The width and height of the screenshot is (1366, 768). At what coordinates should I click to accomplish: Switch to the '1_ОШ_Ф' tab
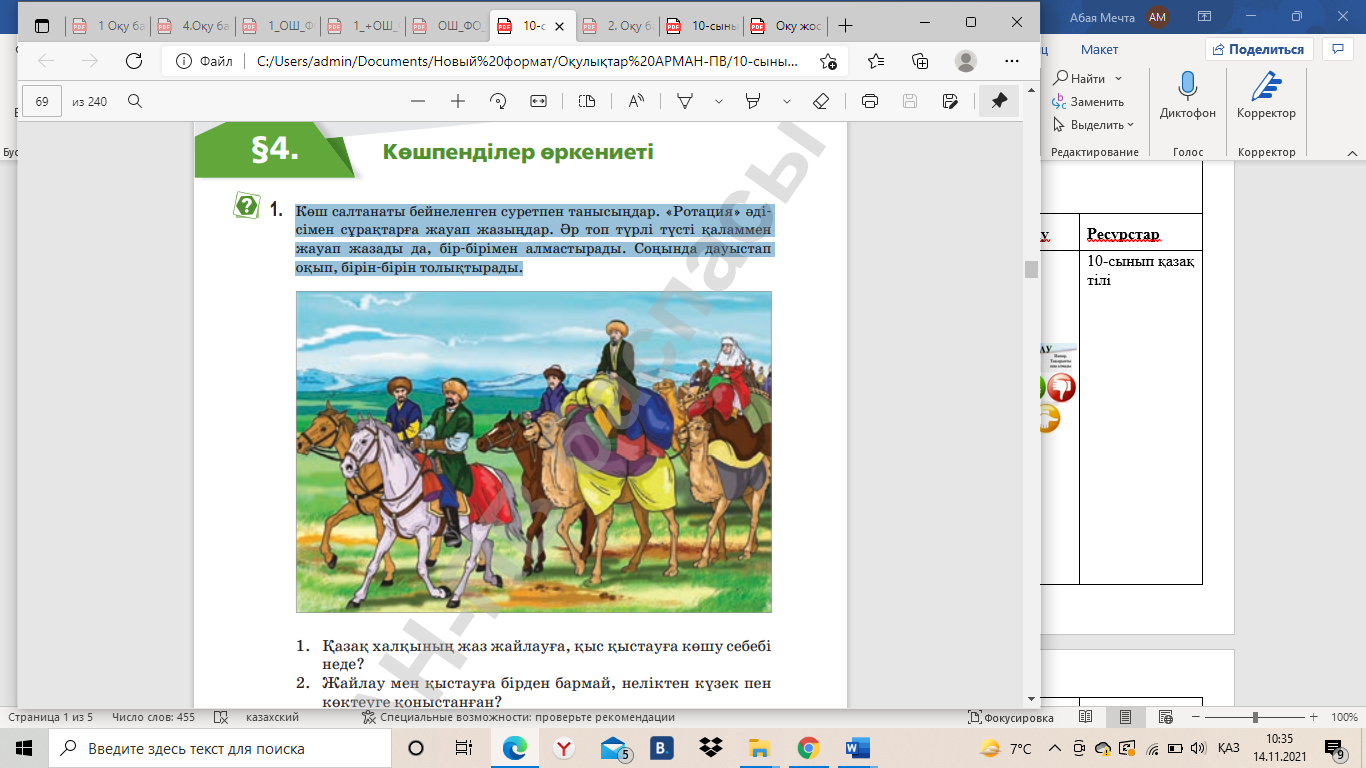[278, 26]
